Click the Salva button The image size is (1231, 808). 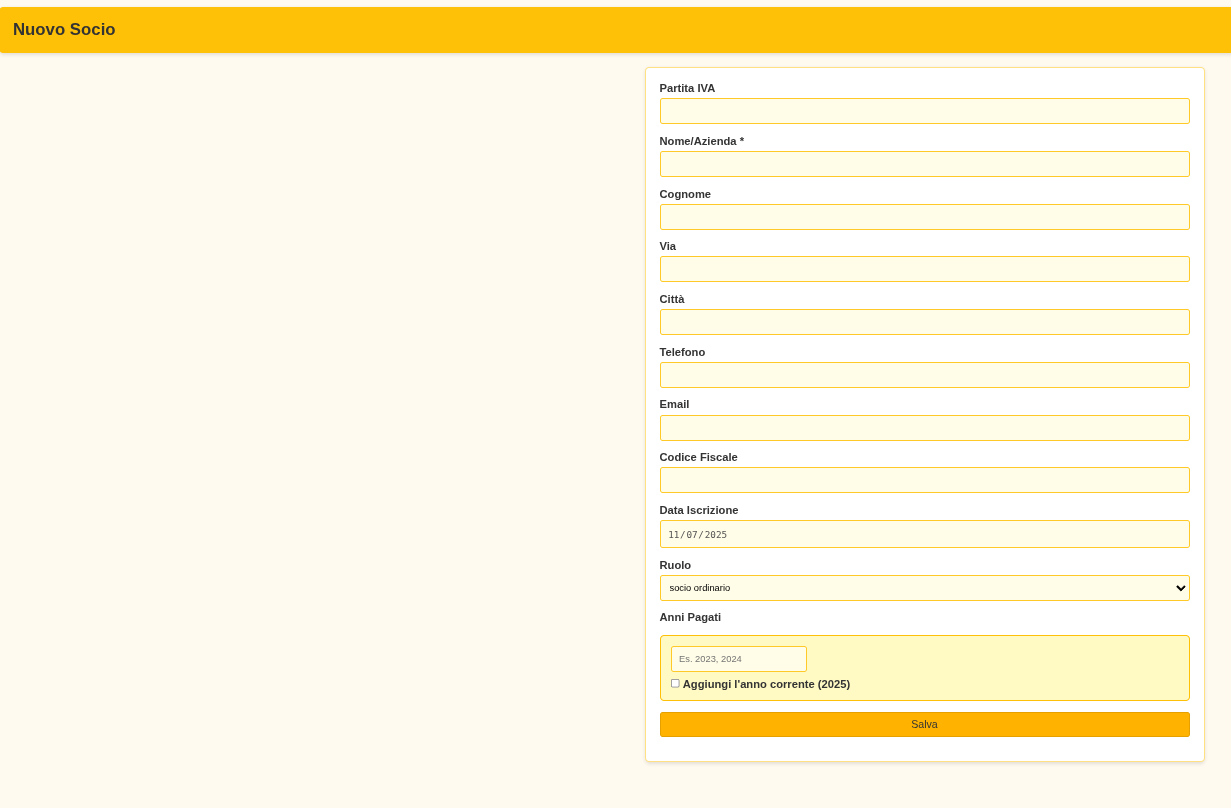[x=924, y=724]
